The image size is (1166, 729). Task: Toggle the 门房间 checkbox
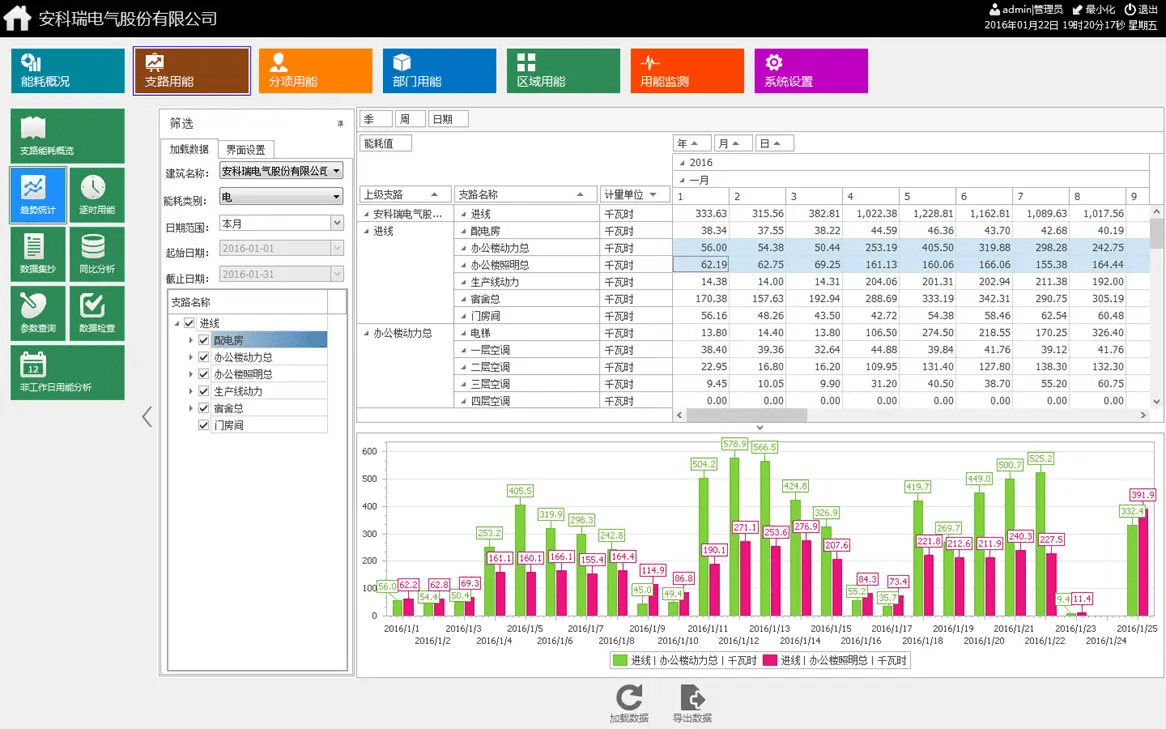coord(204,425)
